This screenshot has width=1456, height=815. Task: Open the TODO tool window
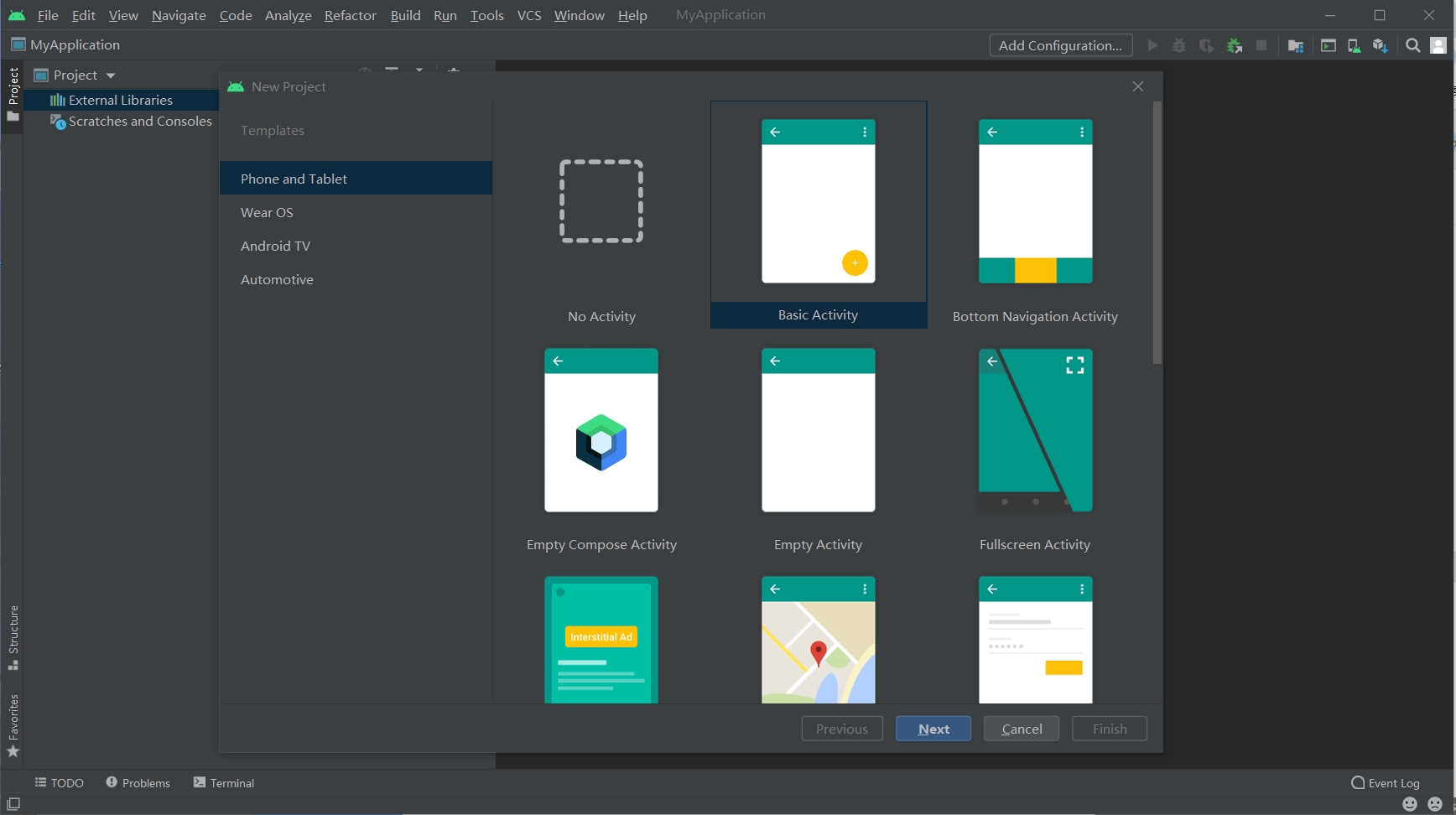[60, 782]
